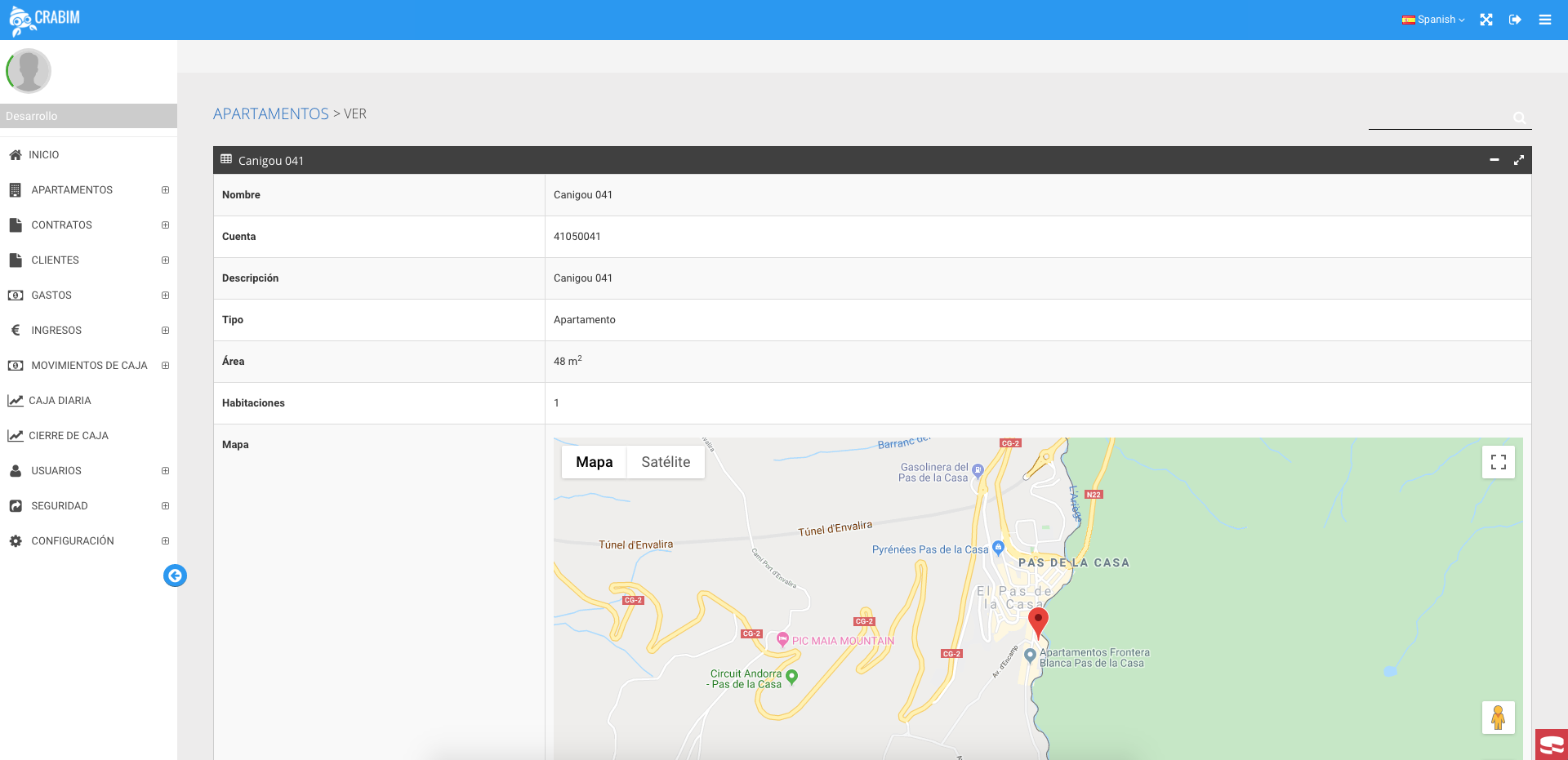Click the APARTAMENTOS breadcrumb link
This screenshot has height=760, width=1568.
coord(270,114)
